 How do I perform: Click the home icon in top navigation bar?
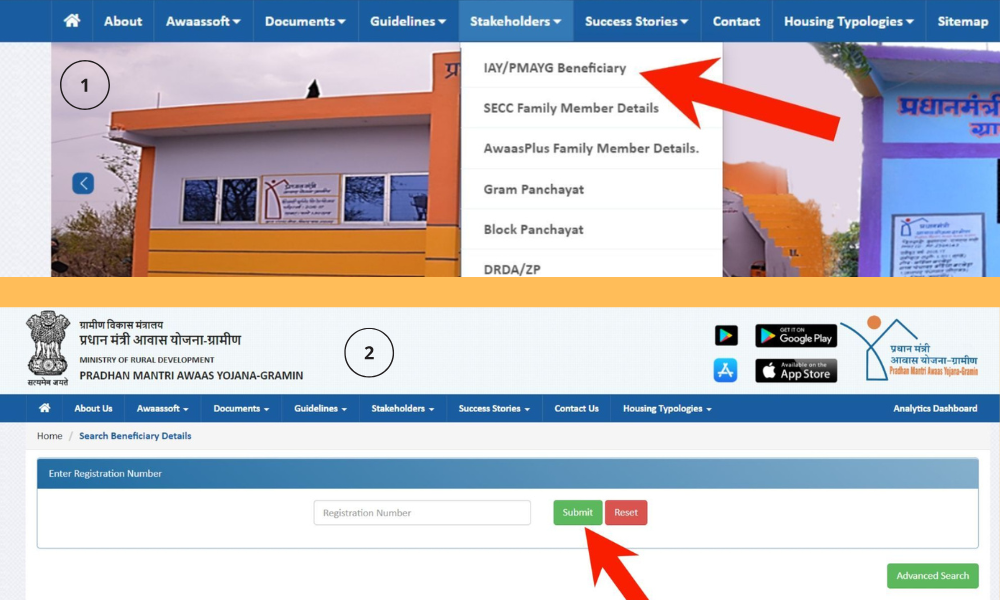[72, 21]
